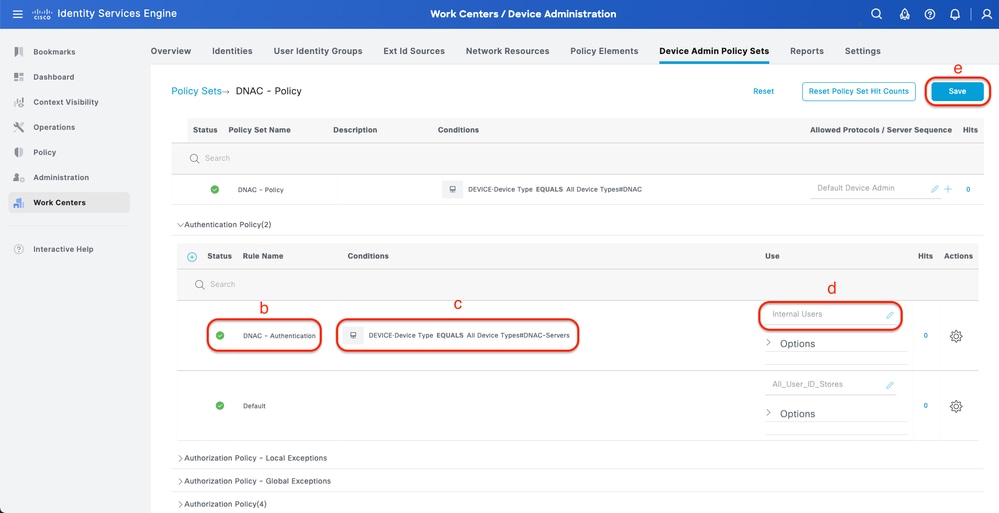The width and height of the screenshot is (999, 513).
Task: Switch to User Identity Groups tab
Action: pyautogui.click(x=318, y=51)
